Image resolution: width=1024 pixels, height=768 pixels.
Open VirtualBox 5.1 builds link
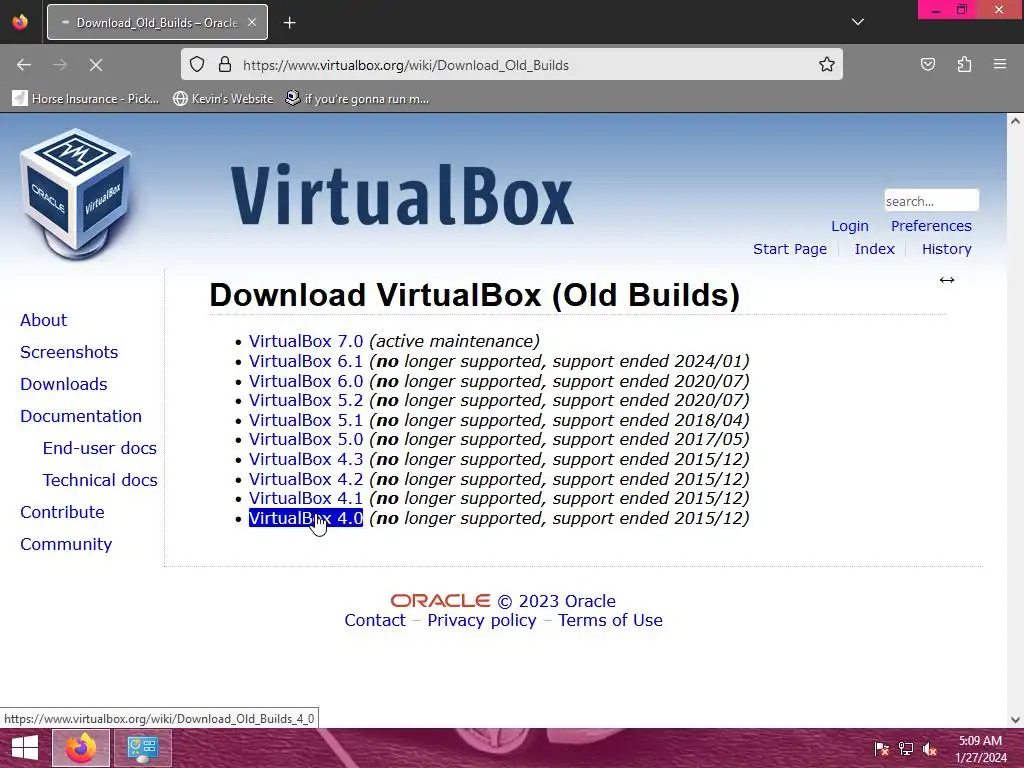pyautogui.click(x=306, y=420)
